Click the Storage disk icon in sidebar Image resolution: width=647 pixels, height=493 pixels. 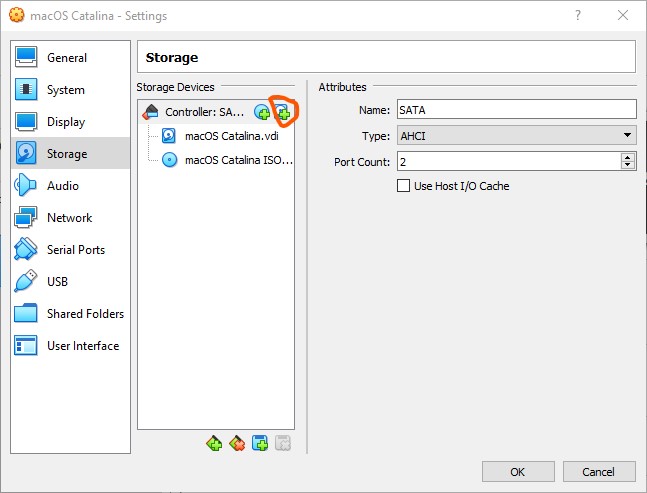click(x=26, y=153)
